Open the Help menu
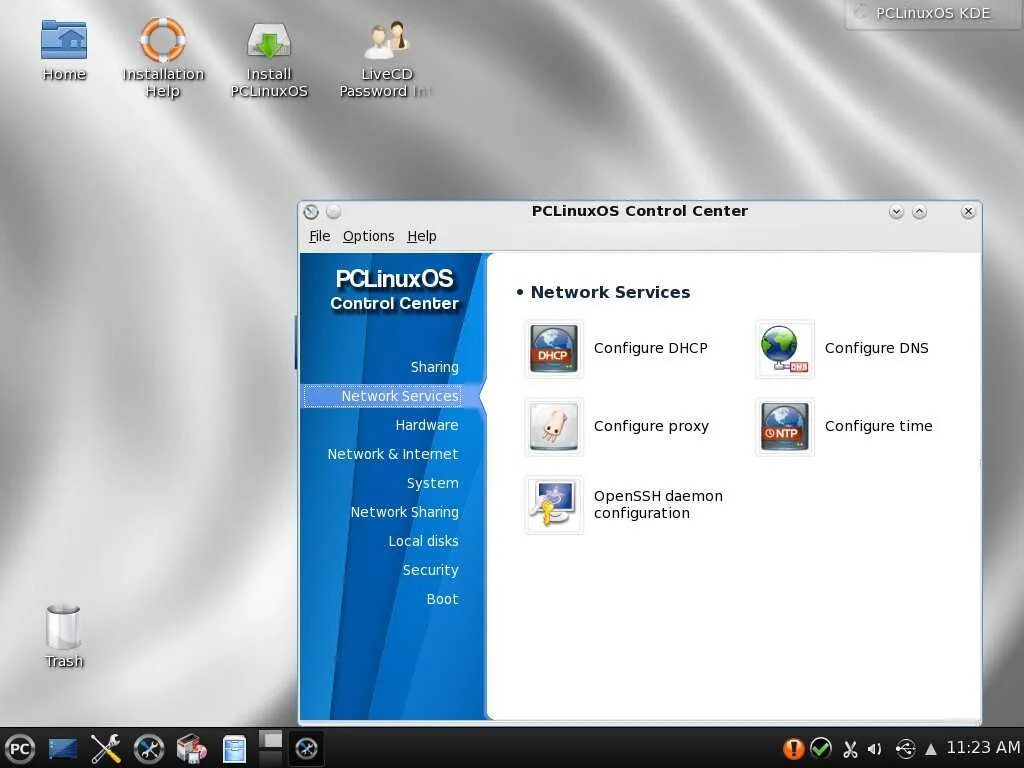This screenshot has height=768, width=1024. click(421, 236)
